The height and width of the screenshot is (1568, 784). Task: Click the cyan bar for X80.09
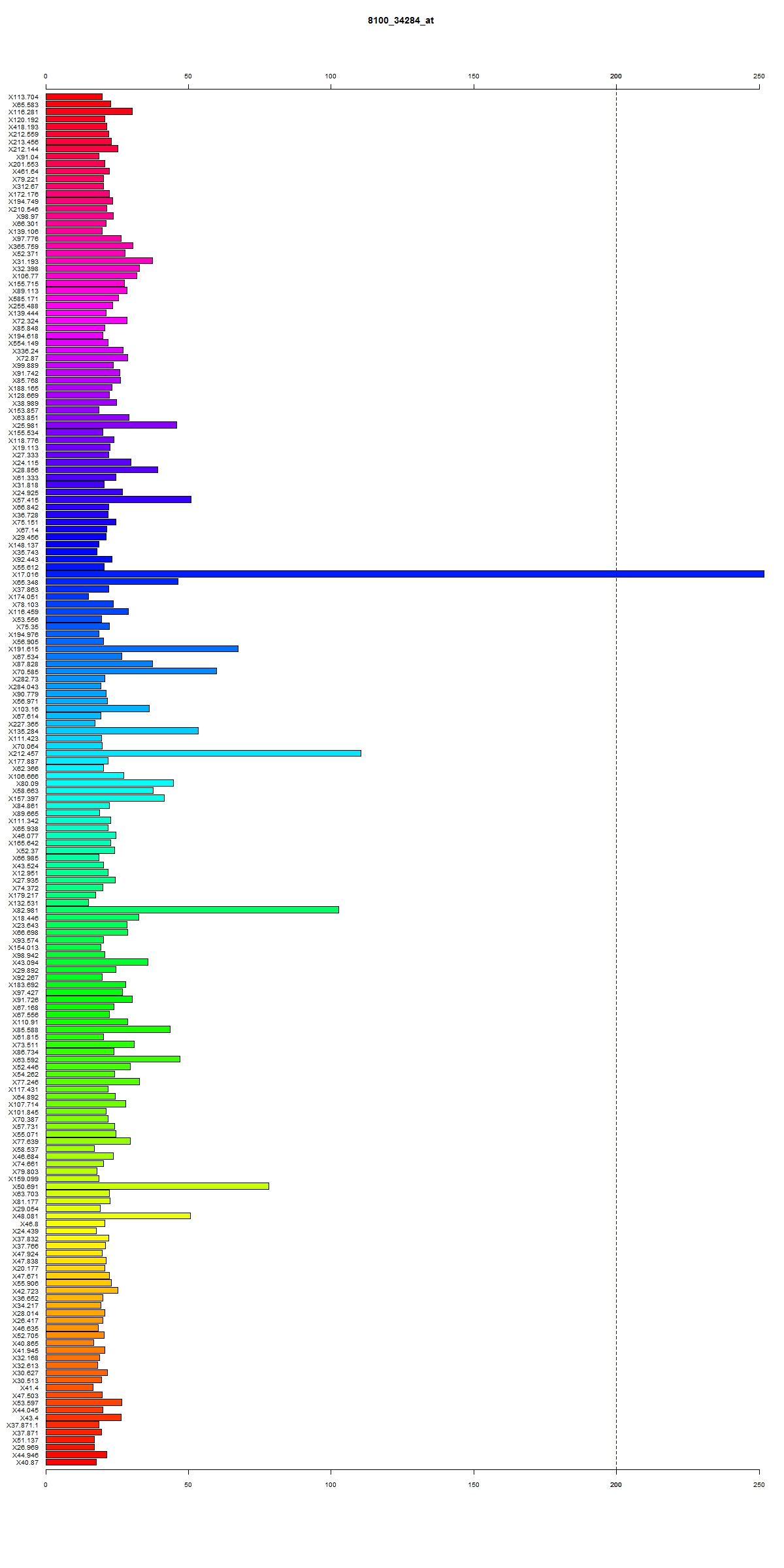coord(110,783)
